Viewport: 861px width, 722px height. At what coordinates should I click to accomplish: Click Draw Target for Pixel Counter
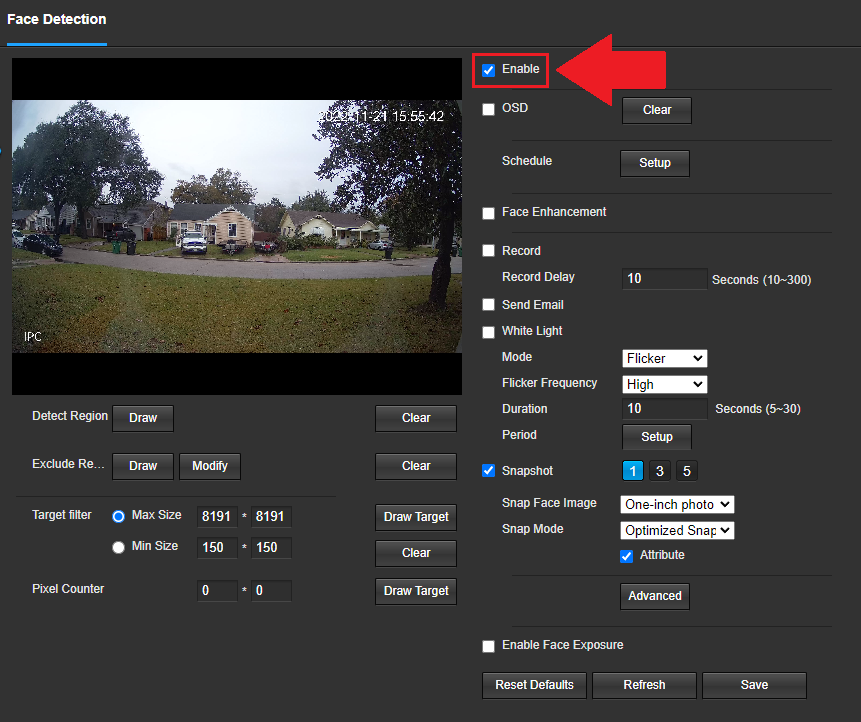[416, 591]
